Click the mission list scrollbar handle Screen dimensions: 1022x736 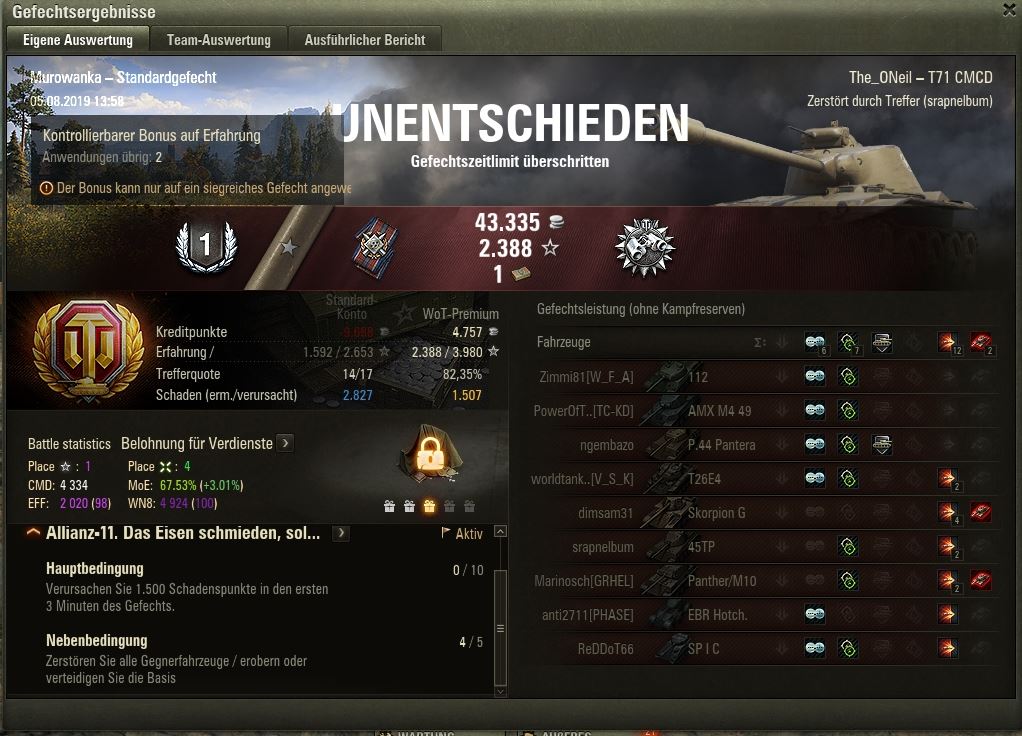[x=501, y=628]
